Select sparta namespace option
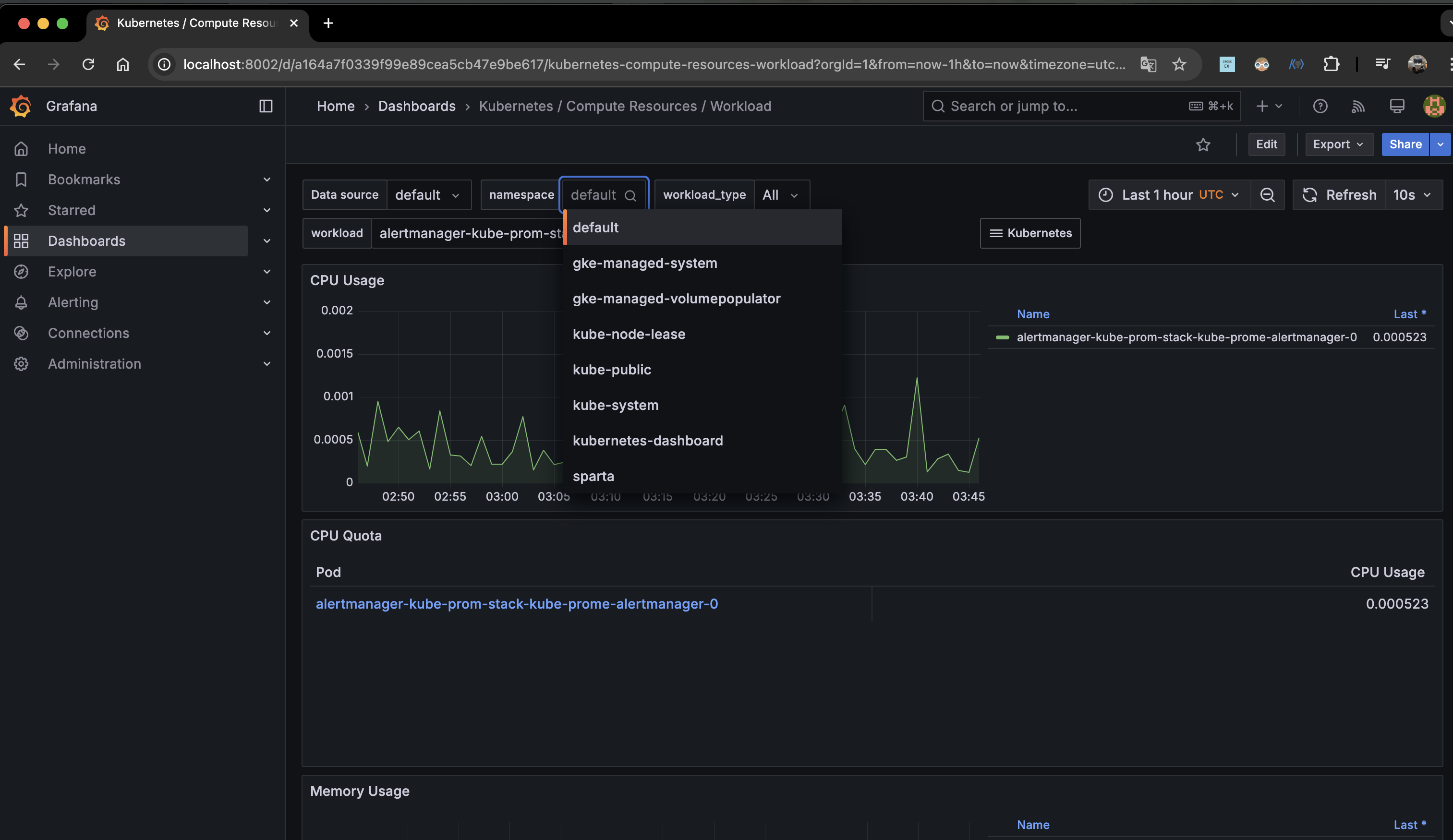 702,476
